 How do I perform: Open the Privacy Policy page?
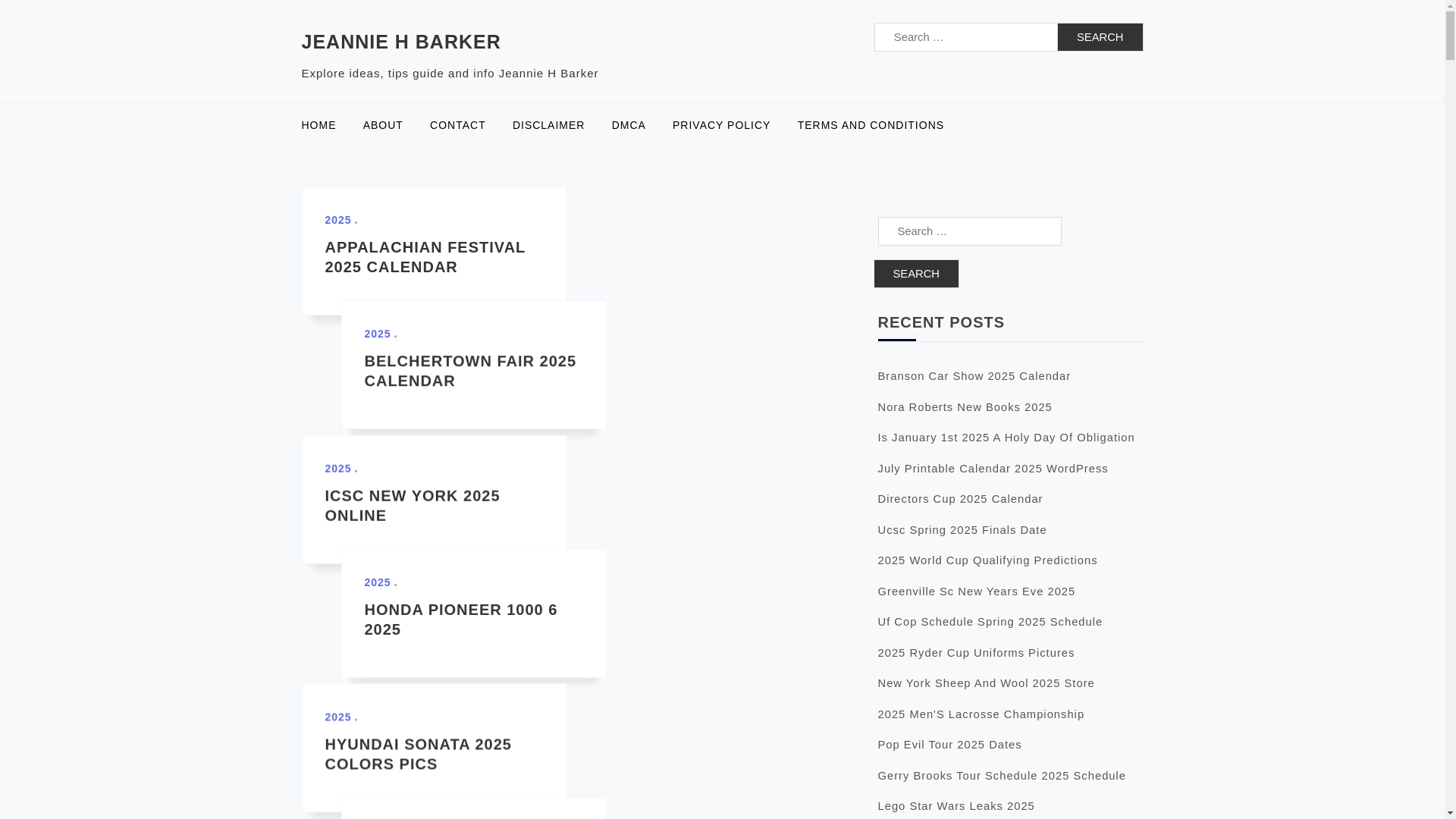[x=721, y=125]
